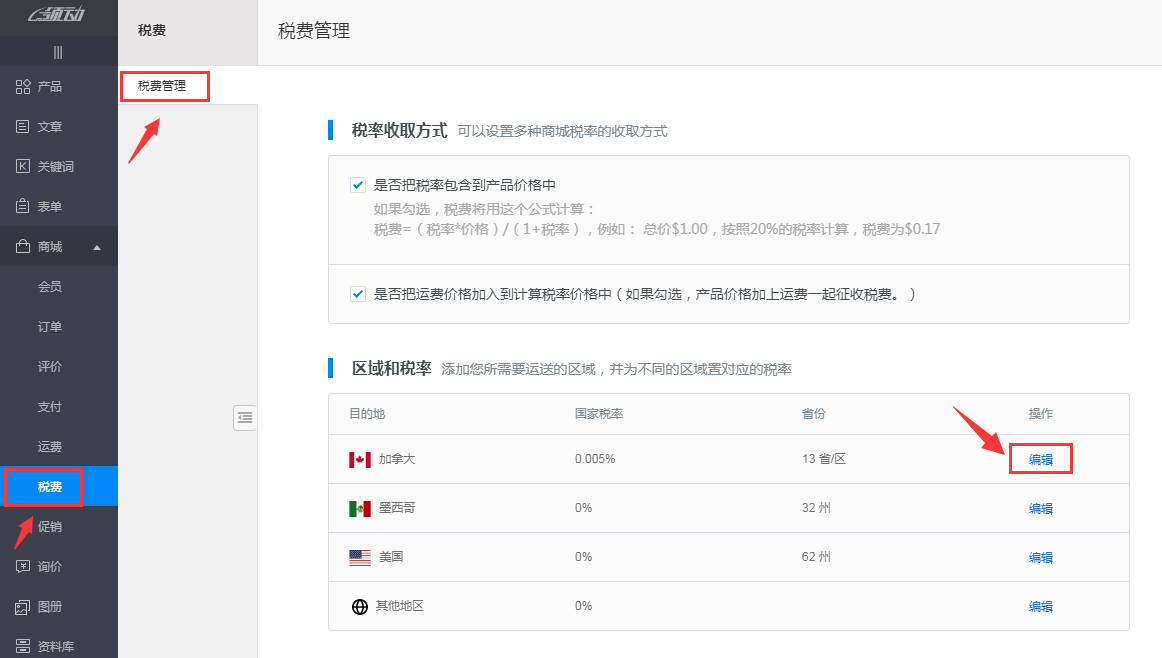Open 订单 orders menu item
Viewport: 1162px width, 658px height.
click(50, 327)
